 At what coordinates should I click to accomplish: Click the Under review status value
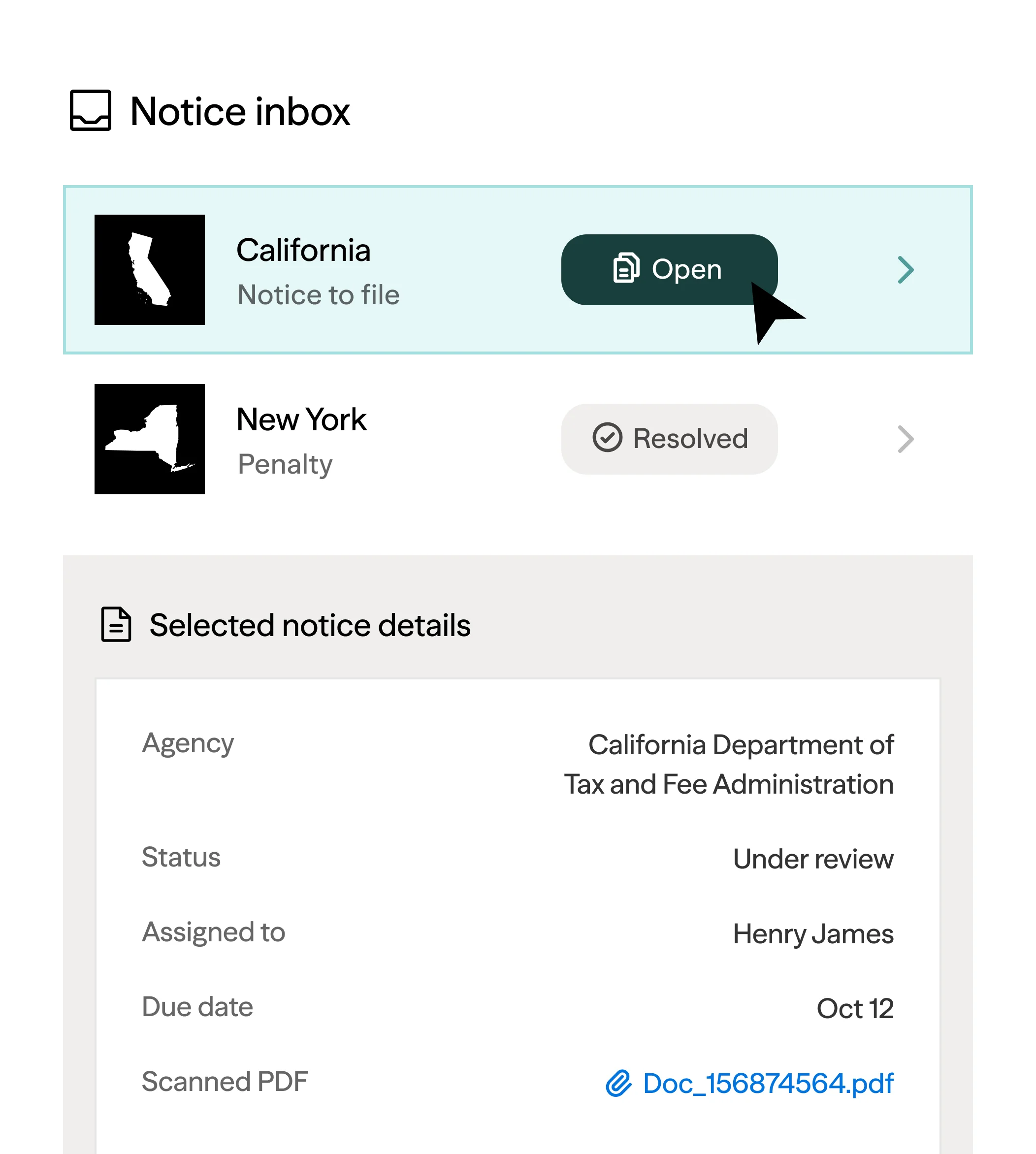814,859
